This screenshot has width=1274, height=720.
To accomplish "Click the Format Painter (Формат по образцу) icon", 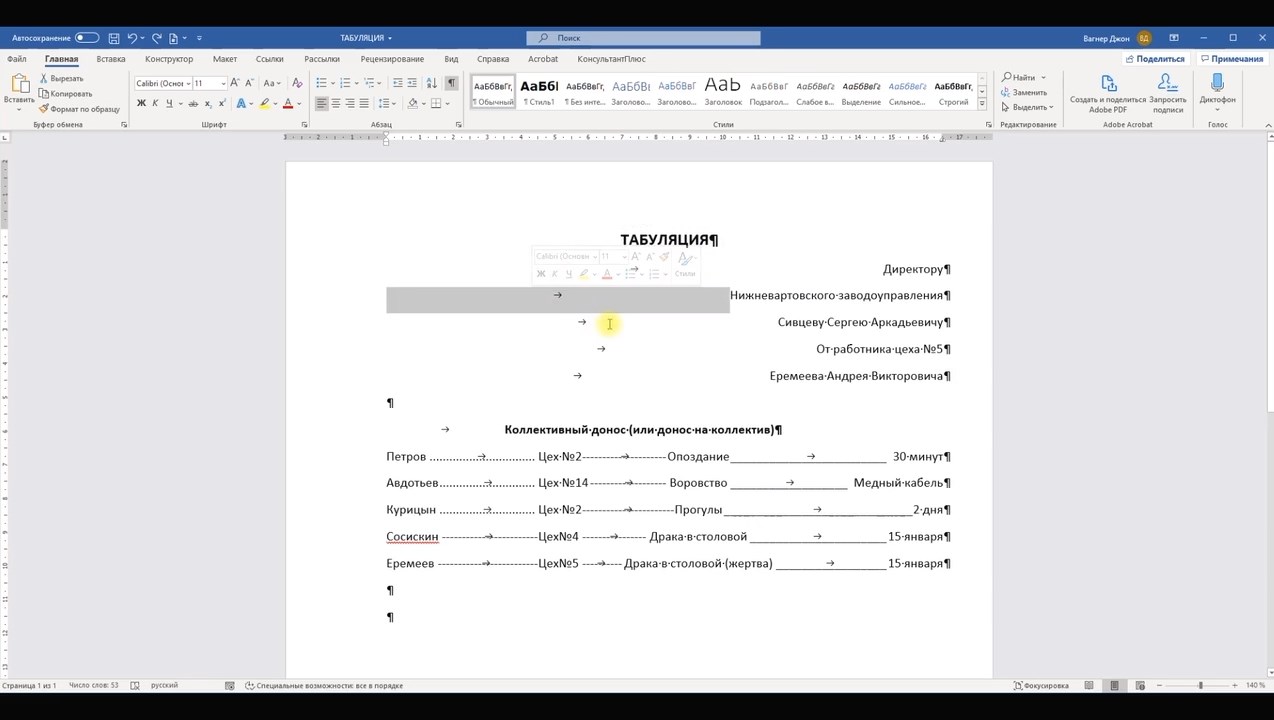I will 44,109.
